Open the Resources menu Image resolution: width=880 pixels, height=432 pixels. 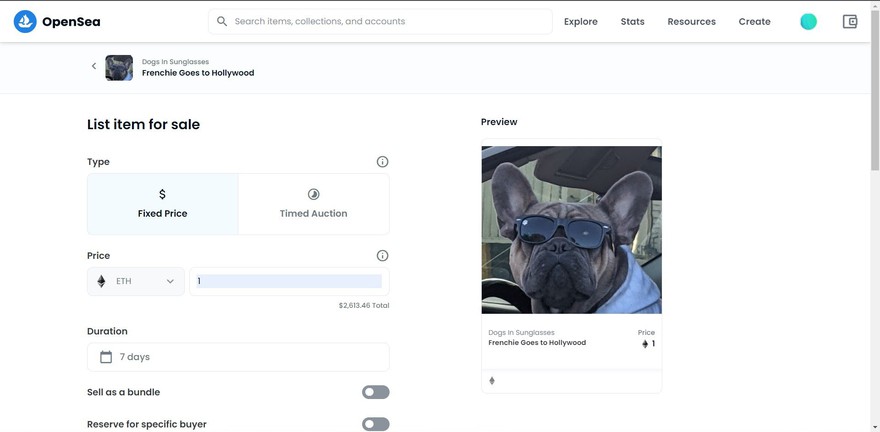tap(691, 21)
